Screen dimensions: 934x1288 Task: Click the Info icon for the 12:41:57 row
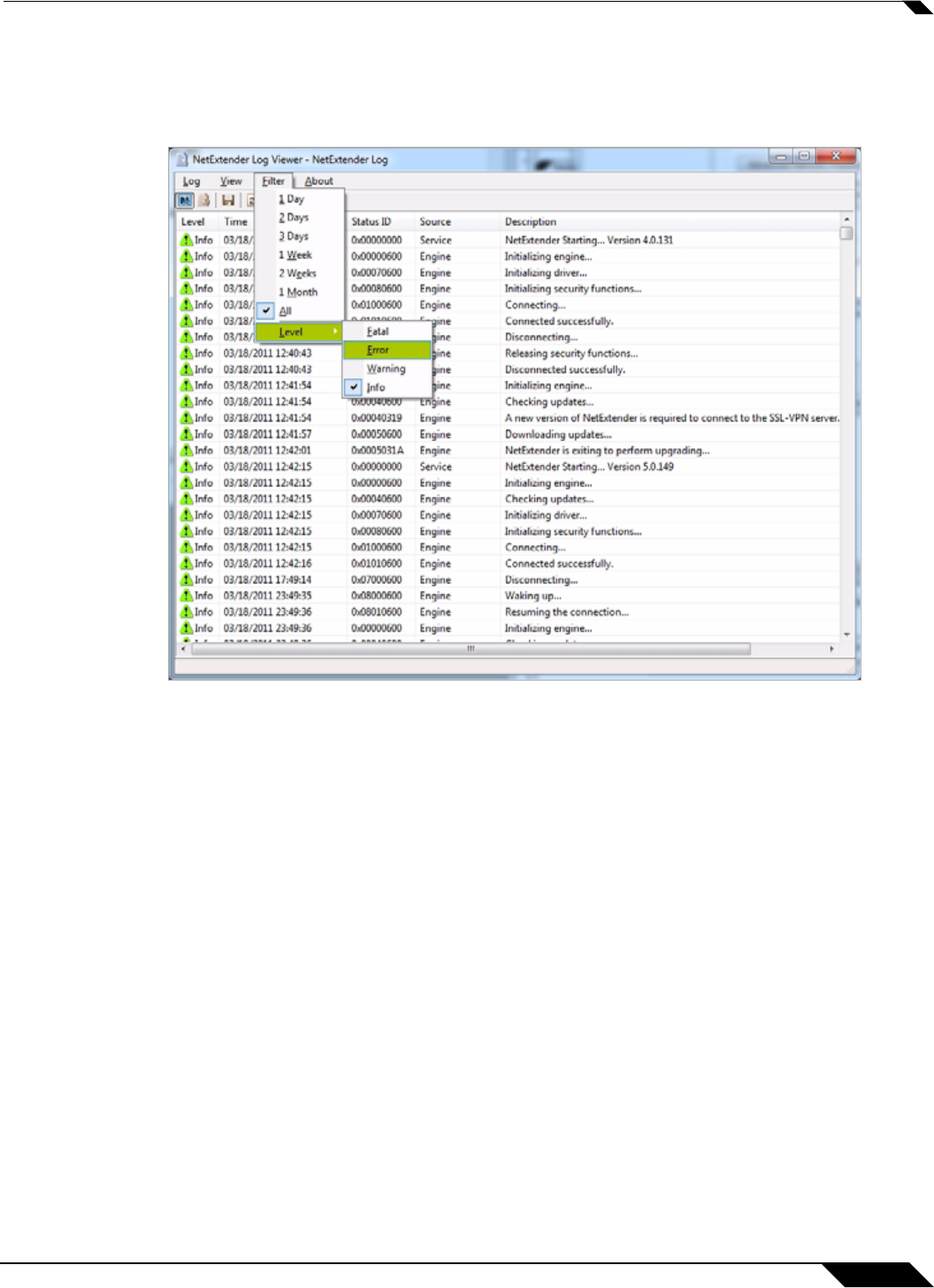(x=187, y=434)
